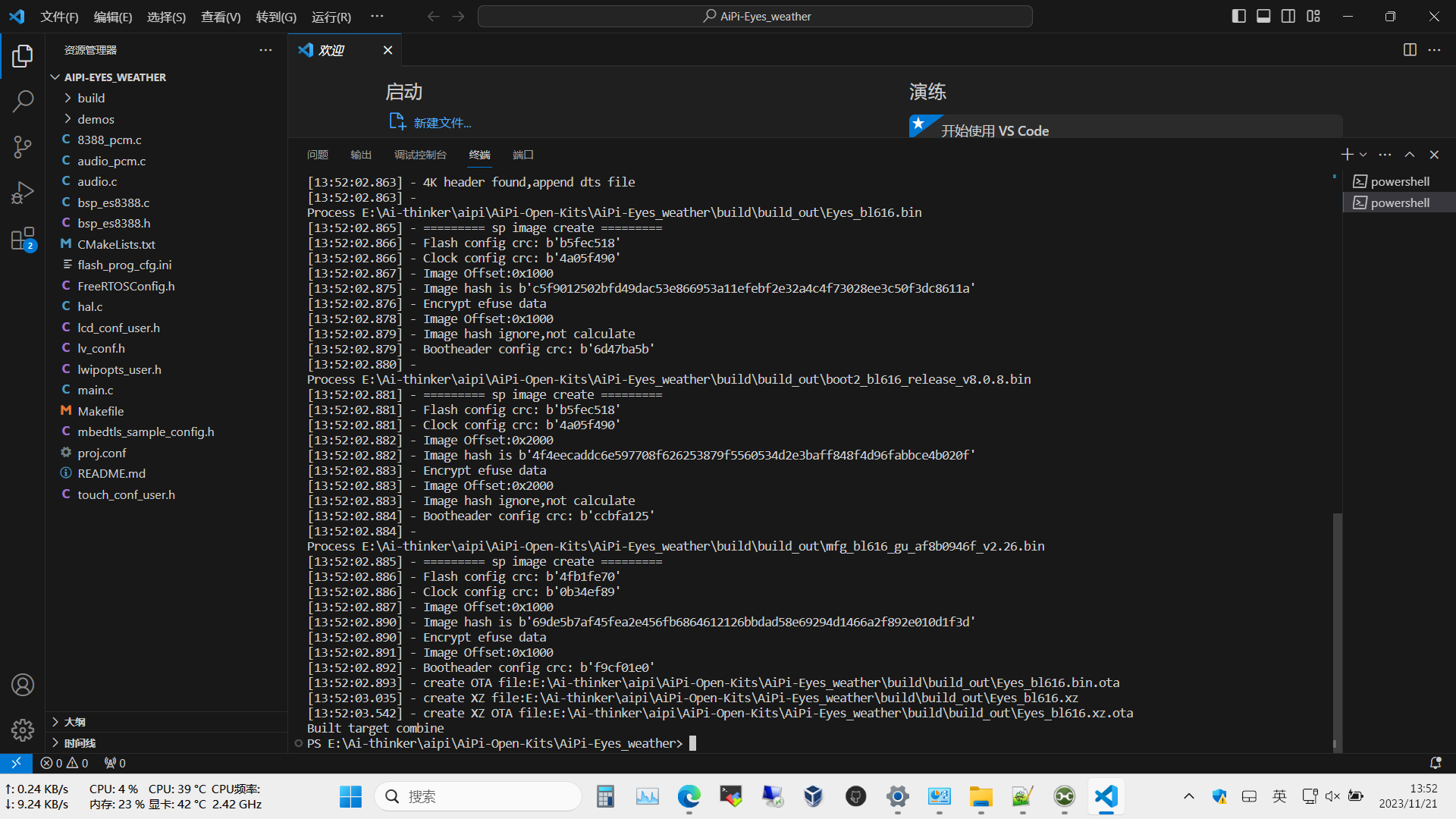
Task: Open File Explorer from taskbar
Action: pos(981,796)
